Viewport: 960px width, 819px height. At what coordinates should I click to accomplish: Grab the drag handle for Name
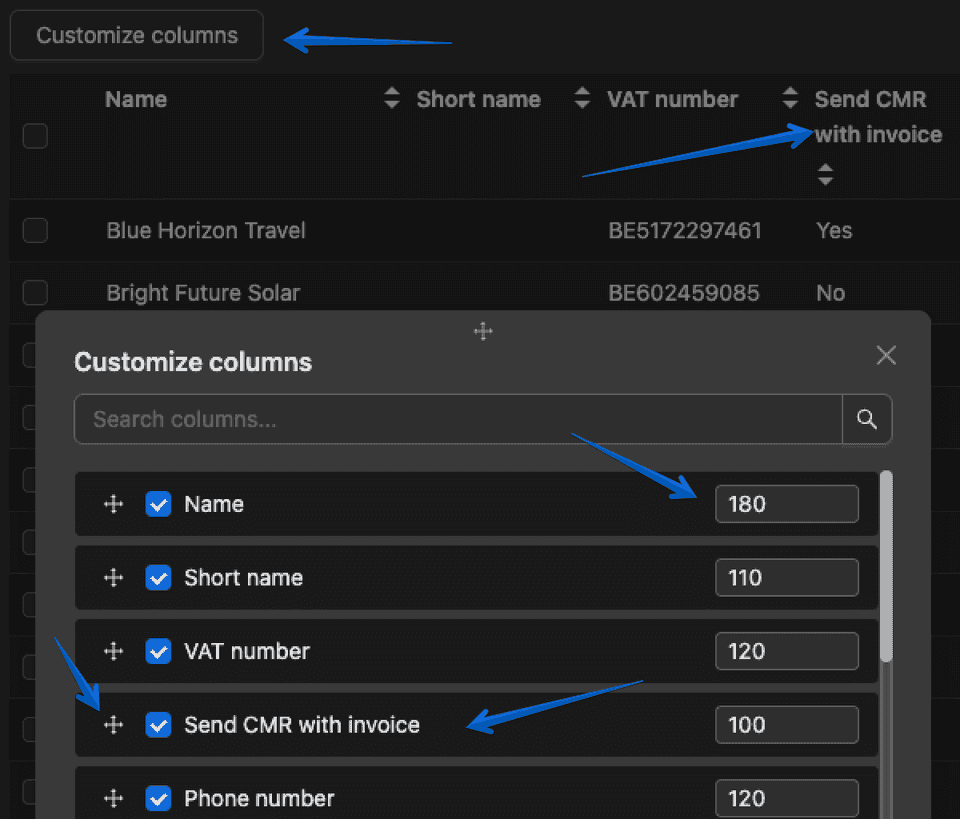click(x=113, y=504)
